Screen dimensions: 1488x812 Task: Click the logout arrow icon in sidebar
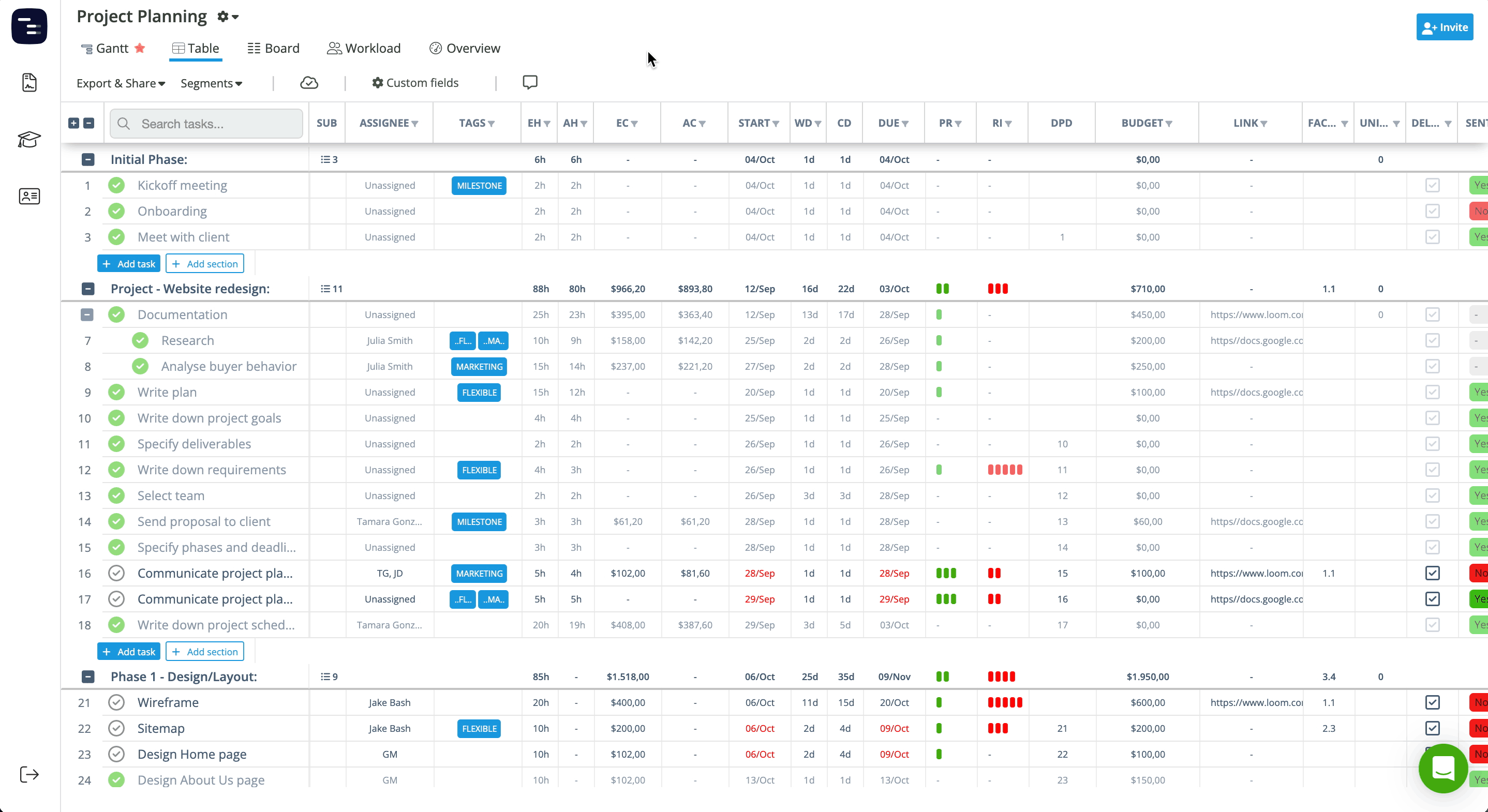tap(29, 774)
